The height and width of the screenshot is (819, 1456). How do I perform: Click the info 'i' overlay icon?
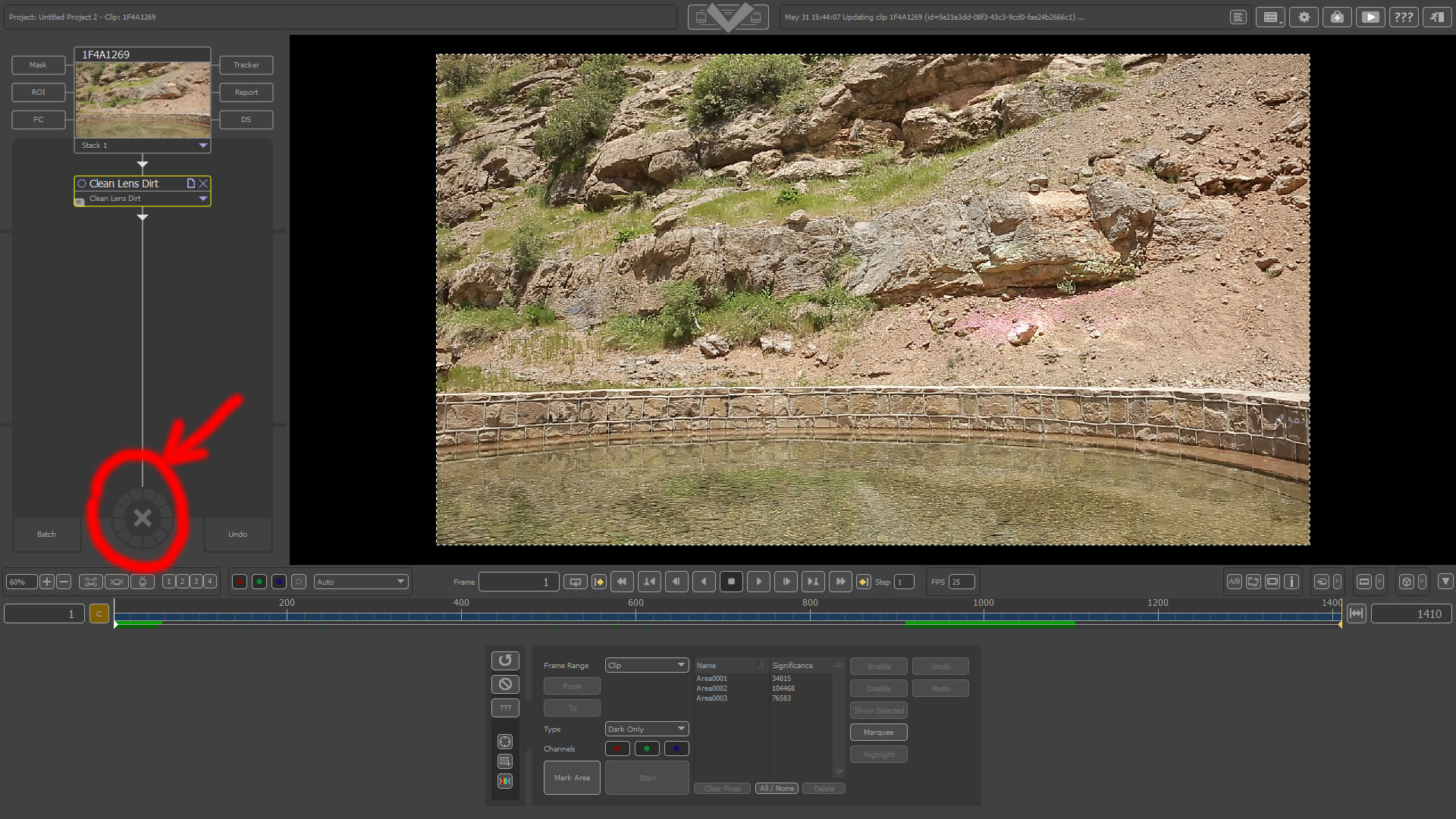click(1291, 582)
